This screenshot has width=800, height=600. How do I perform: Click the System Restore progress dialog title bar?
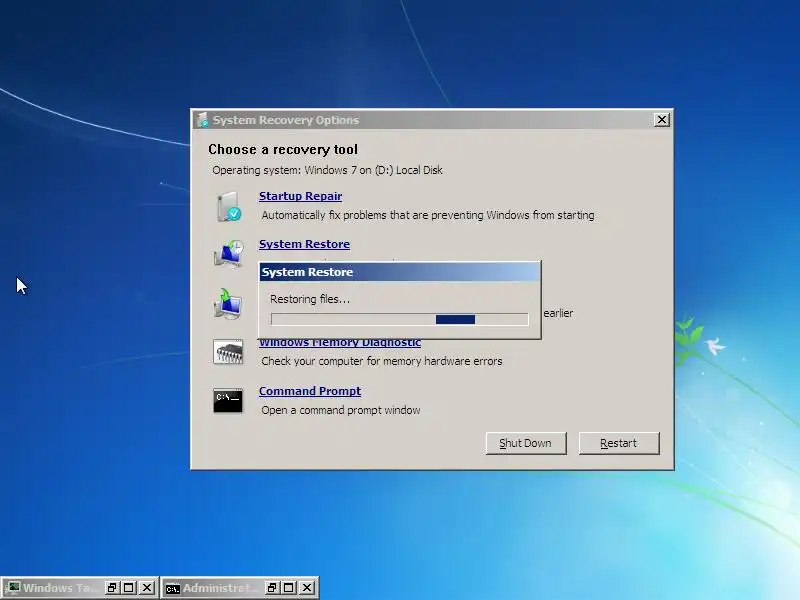(x=399, y=272)
